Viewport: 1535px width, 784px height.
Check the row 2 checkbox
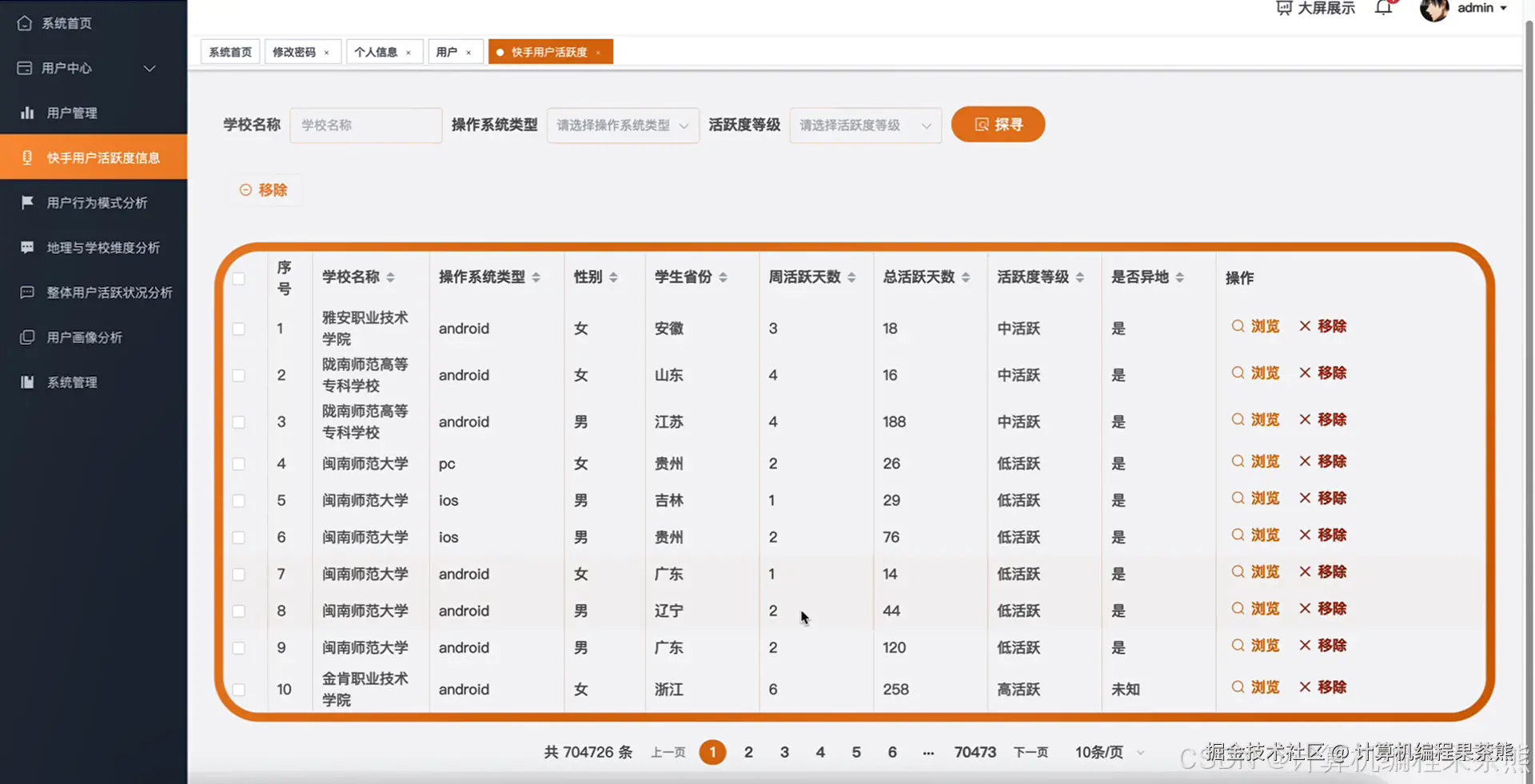point(238,375)
